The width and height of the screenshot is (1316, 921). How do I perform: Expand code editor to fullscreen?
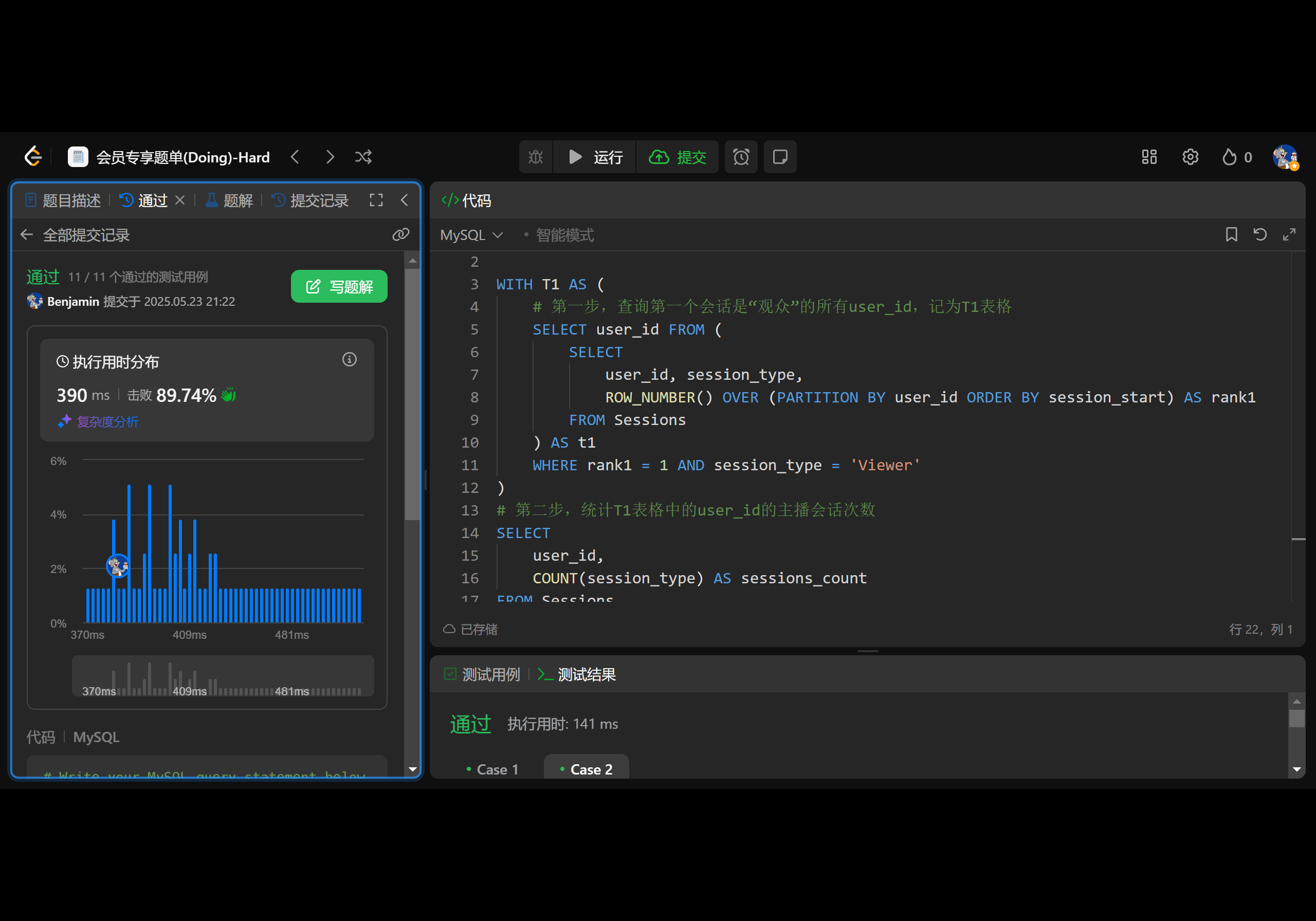tap(1289, 234)
